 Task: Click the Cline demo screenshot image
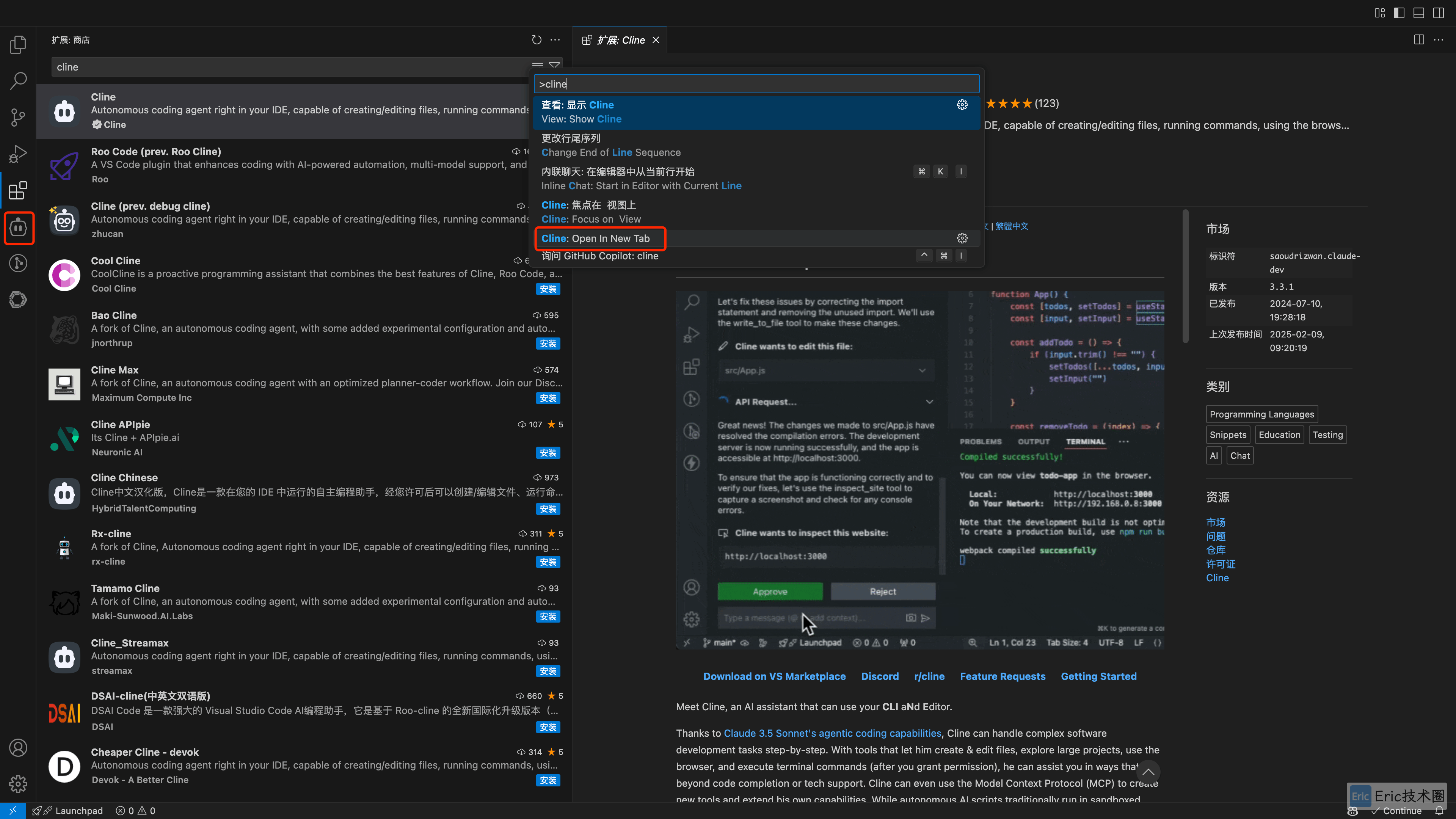(x=920, y=470)
